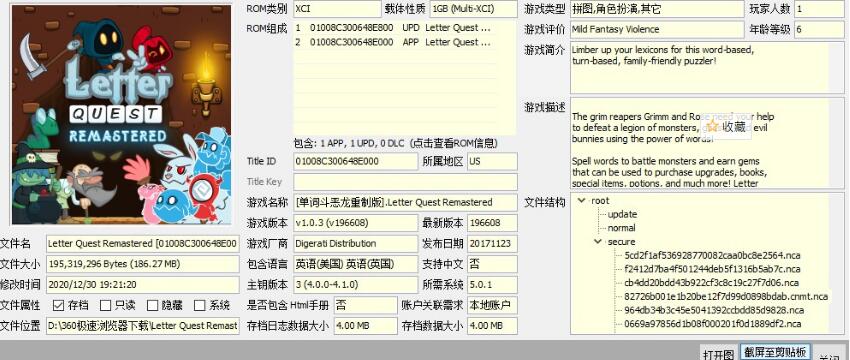The width and height of the screenshot is (850, 360).
Task: Click the 主钥版本 3 (4.0.0-4.1.0) field
Action: [356, 285]
